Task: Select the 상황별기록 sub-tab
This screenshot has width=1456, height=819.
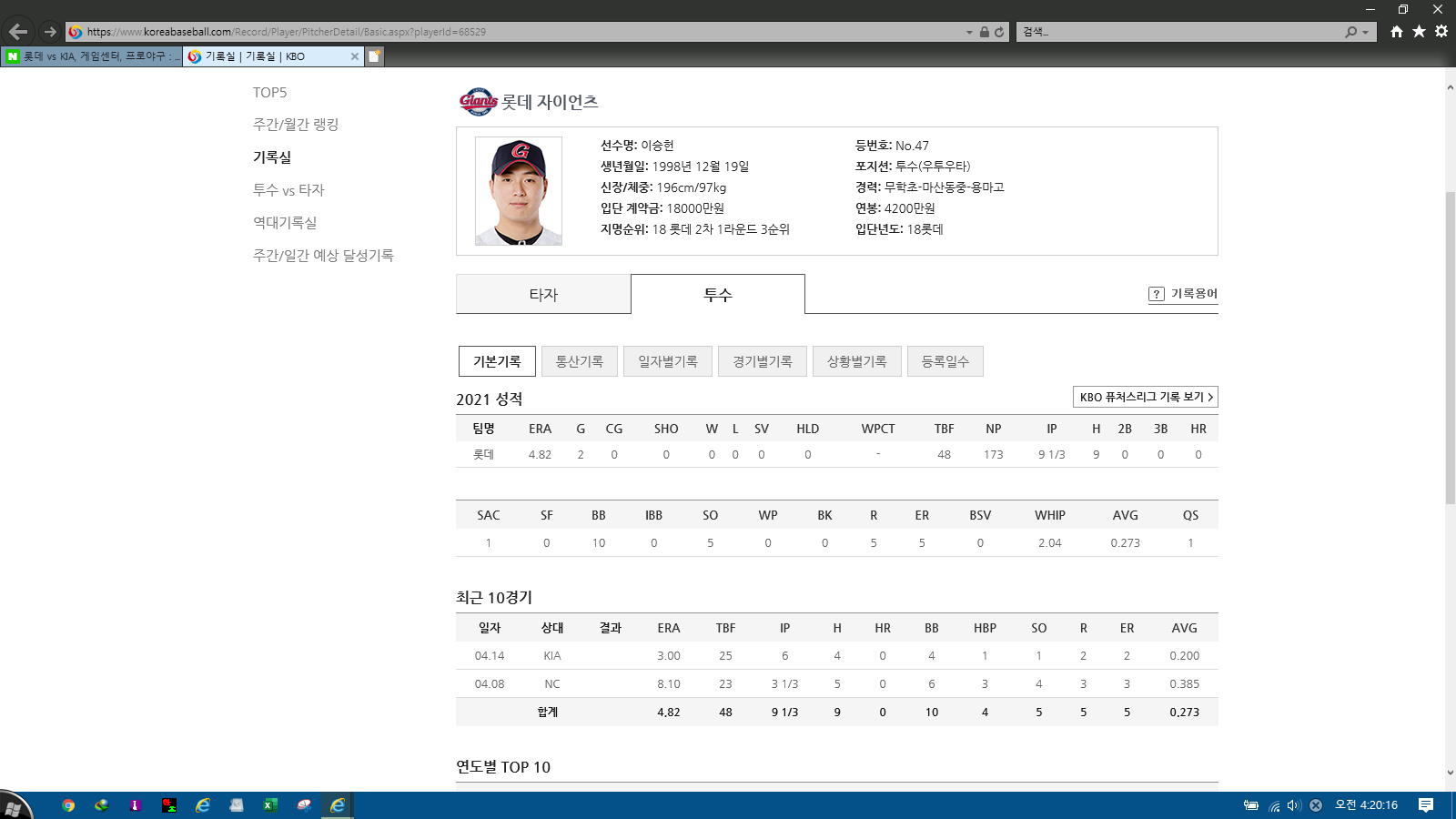Action: pyautogui.click(x=857, y=361)
